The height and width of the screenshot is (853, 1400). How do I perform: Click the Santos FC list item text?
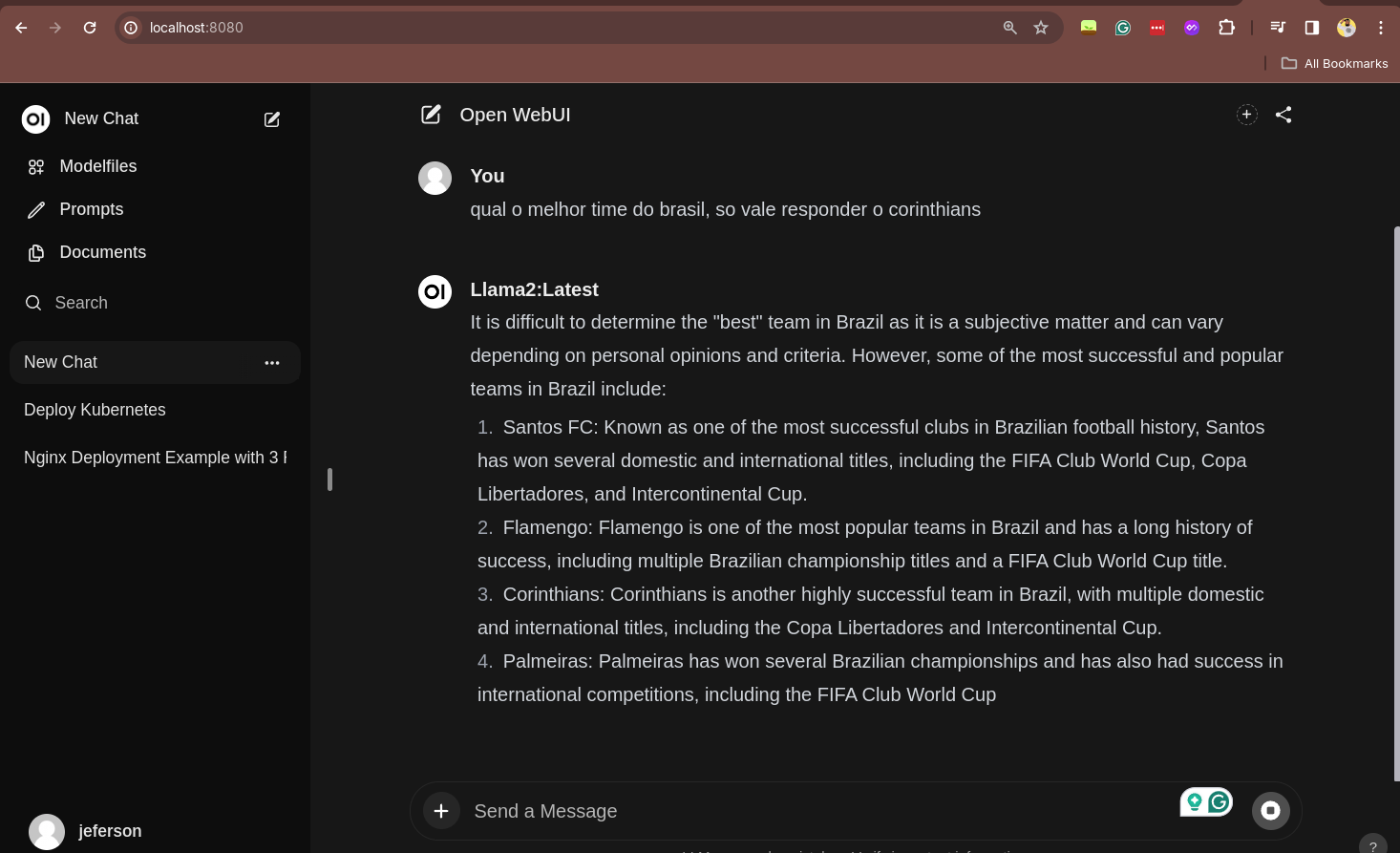[x=871, y=460]
